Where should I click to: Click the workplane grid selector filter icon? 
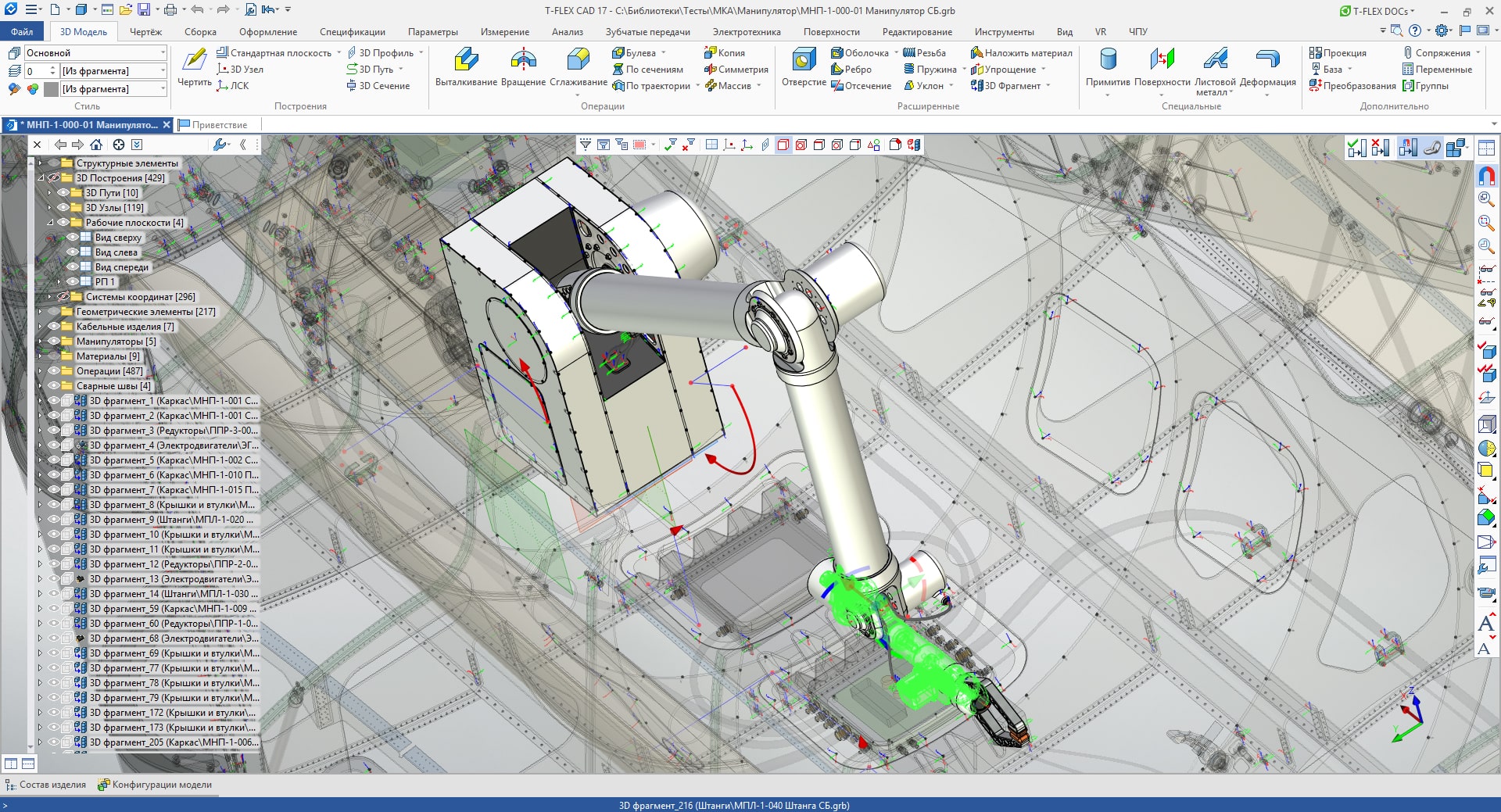711,145
